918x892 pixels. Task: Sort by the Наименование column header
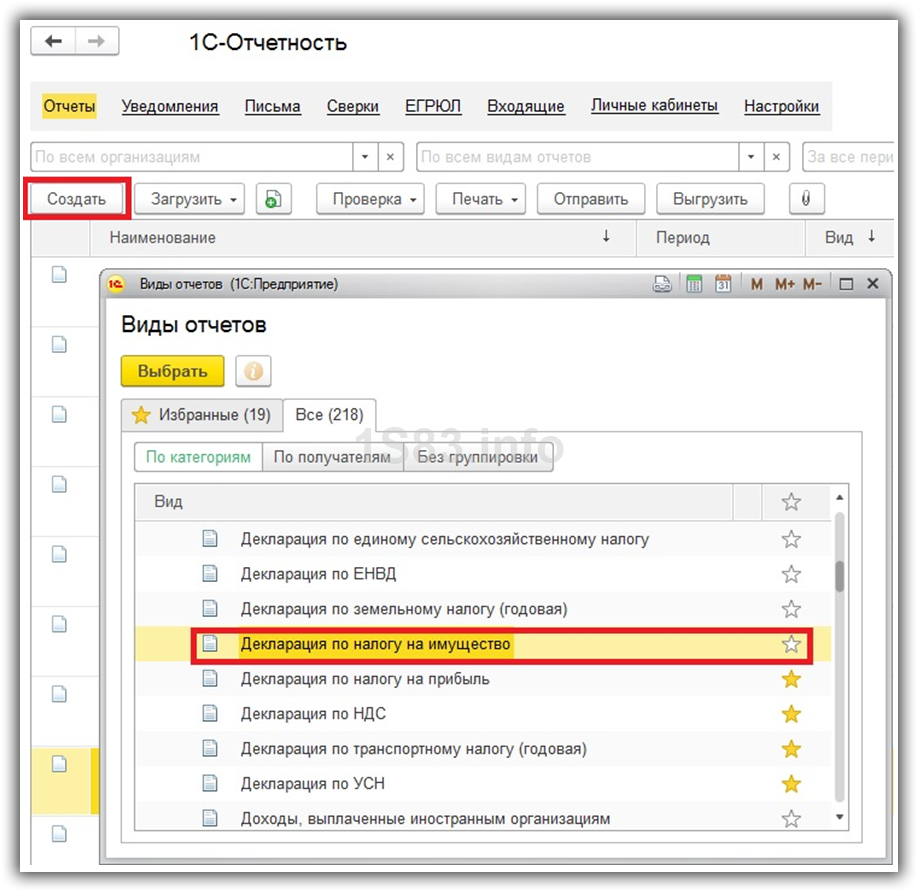coord(363,238)
